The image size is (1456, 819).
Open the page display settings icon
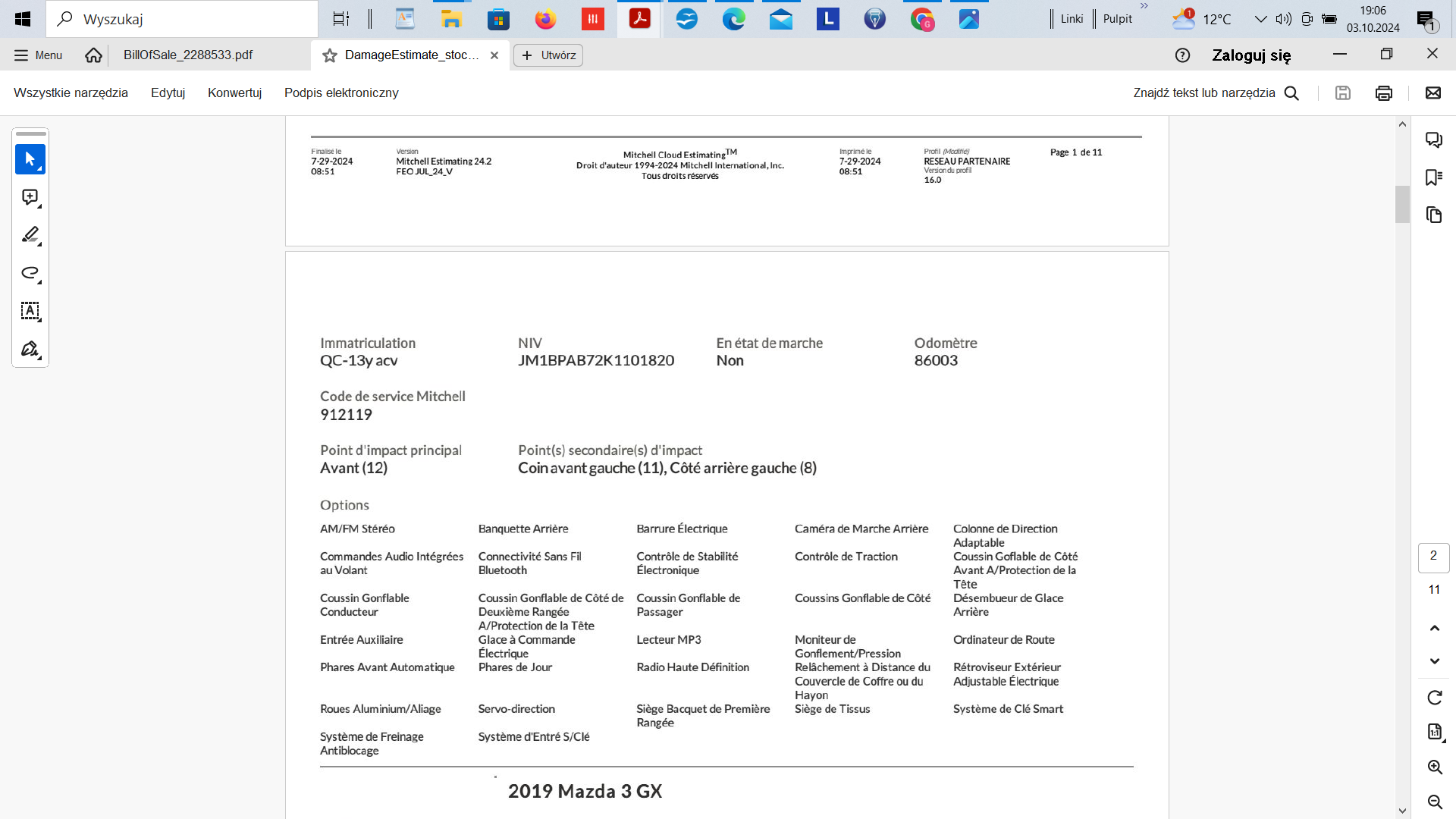coord(1434,732)
